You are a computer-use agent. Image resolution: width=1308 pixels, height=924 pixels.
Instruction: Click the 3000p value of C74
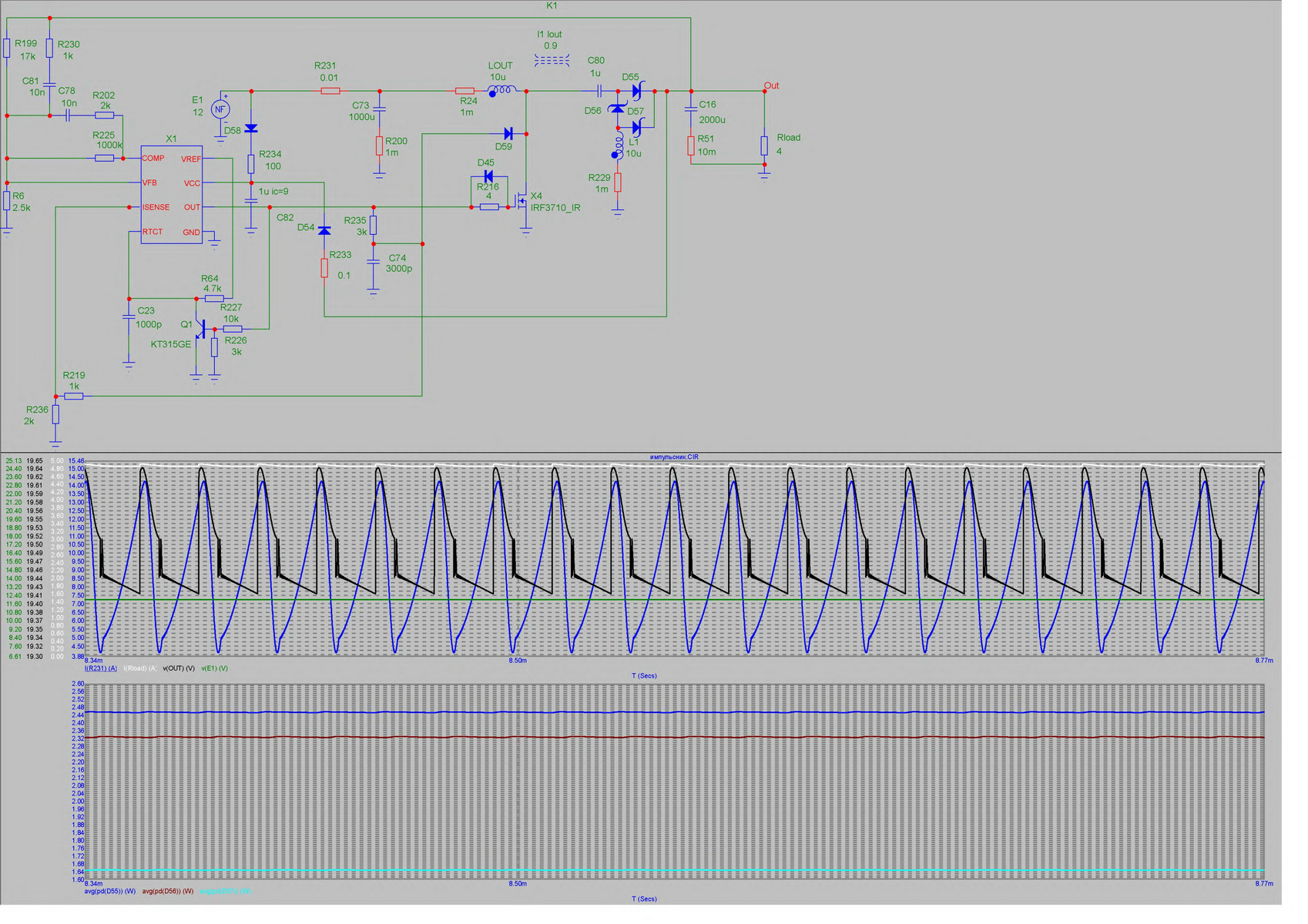pyautogui.click(x=399, y=269)
